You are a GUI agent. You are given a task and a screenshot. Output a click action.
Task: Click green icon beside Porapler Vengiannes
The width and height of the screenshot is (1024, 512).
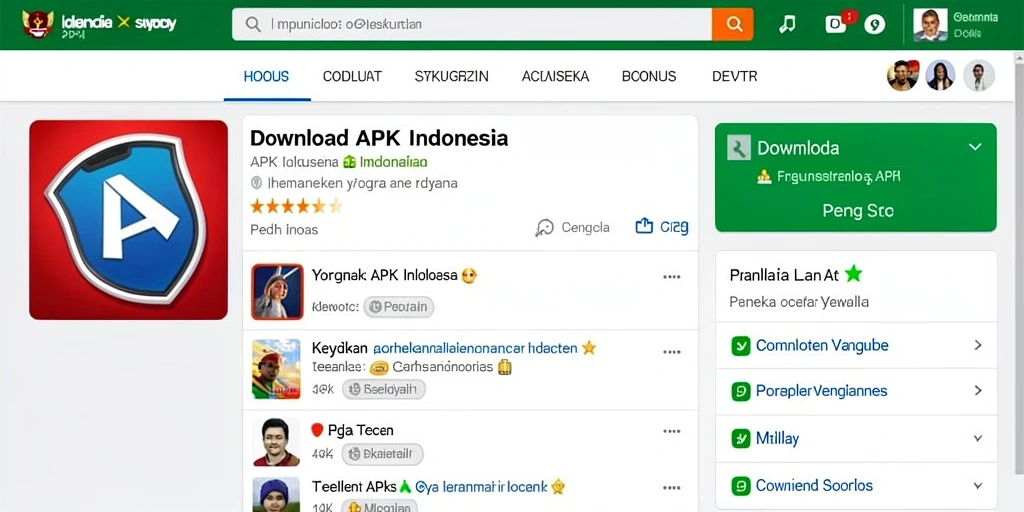point(741,391)
